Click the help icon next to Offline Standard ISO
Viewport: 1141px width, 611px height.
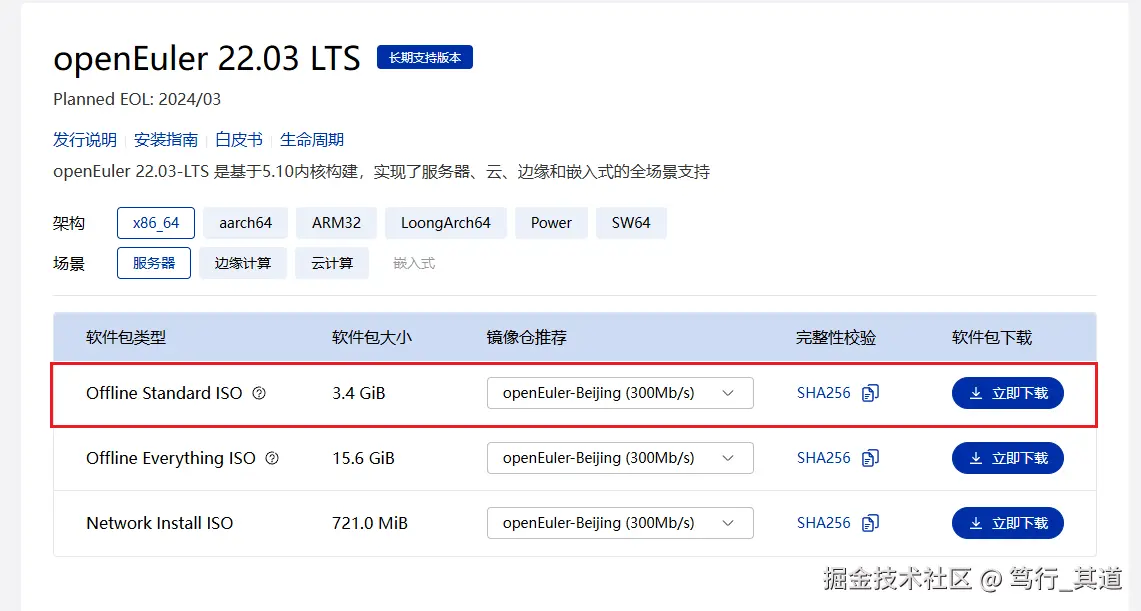pos(259,394)
